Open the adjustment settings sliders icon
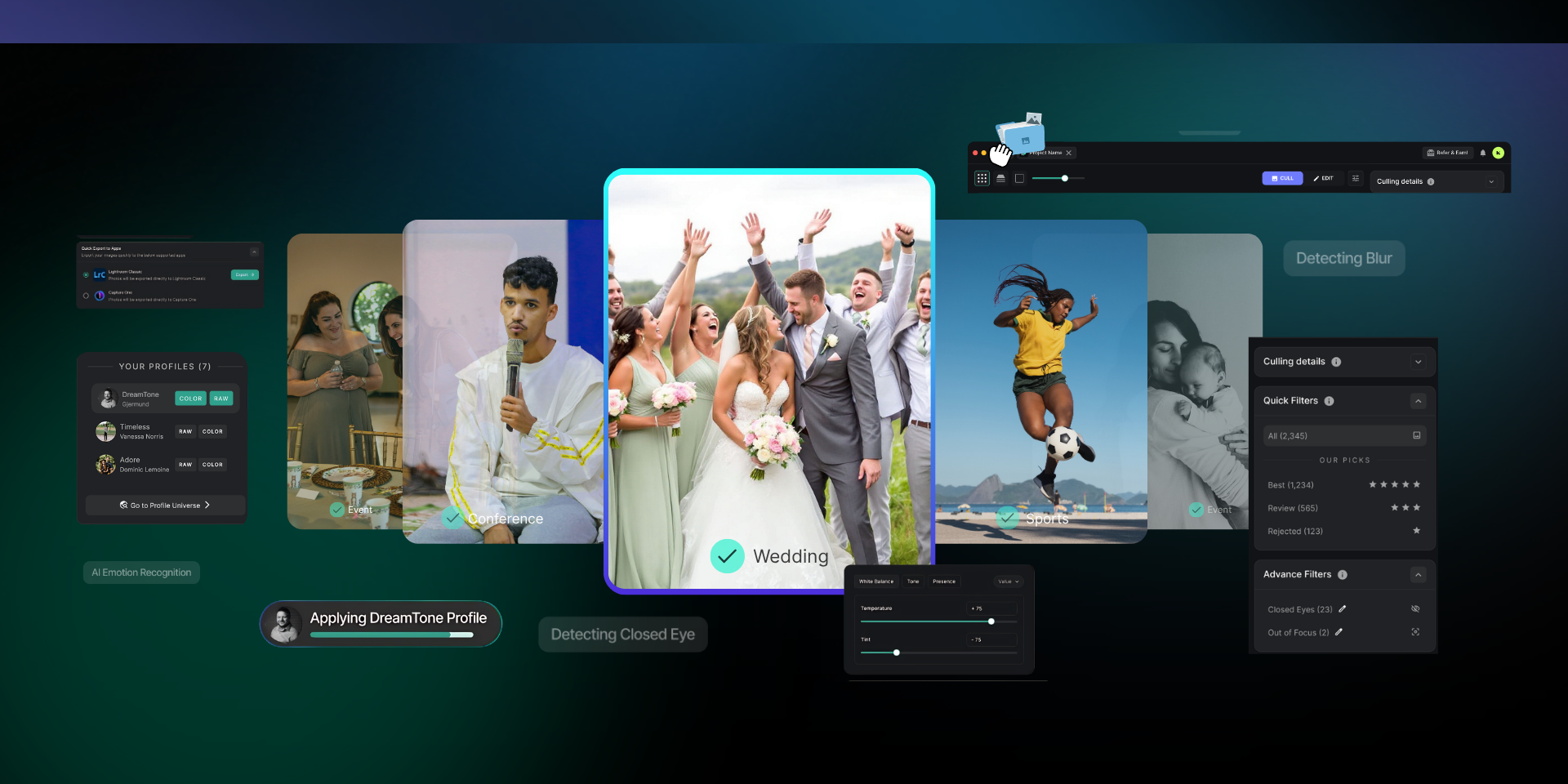 point(1356,178)
